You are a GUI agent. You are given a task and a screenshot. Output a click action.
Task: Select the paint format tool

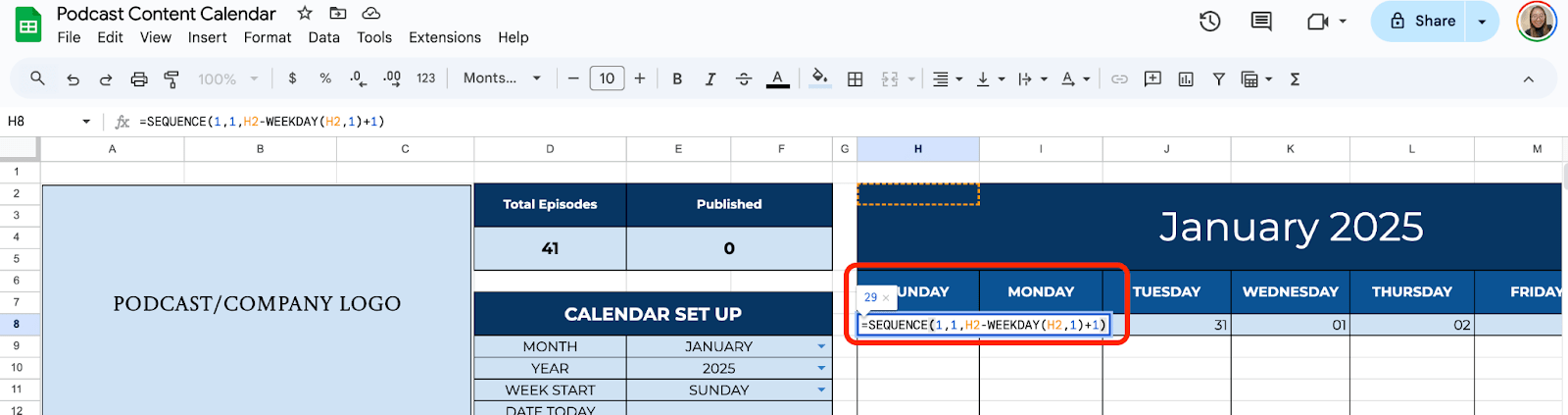click(x=171, y=78)
